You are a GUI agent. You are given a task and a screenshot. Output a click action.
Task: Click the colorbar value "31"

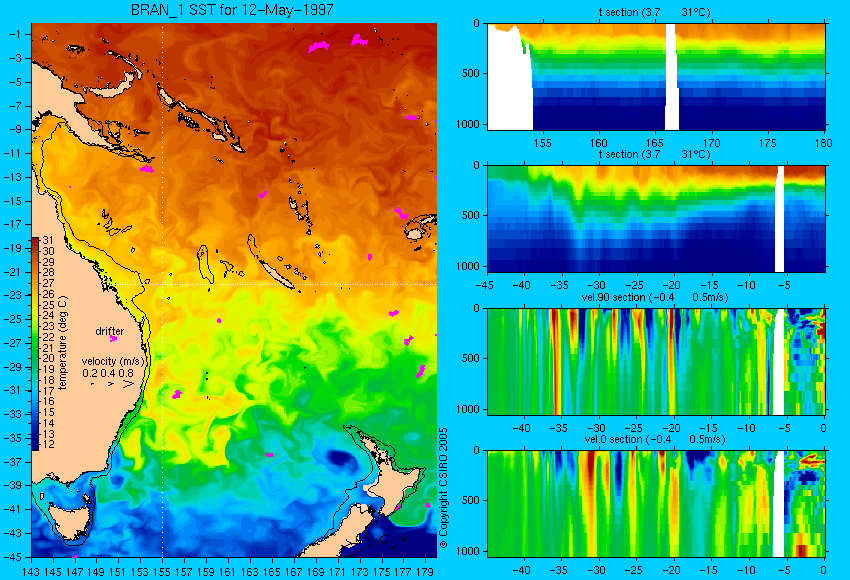click(48, 240)
